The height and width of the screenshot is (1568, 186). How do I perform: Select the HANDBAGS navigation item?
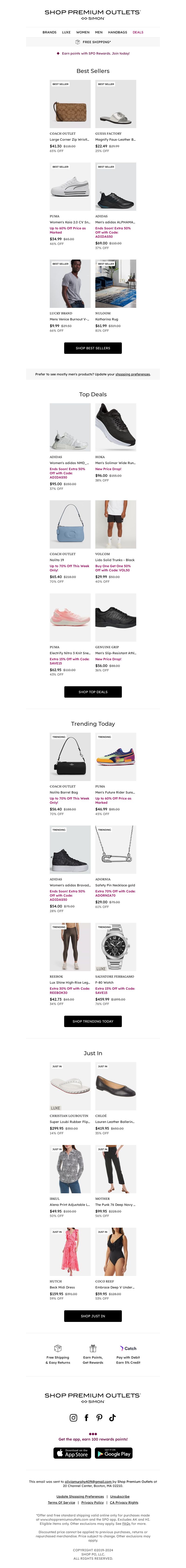(118, 32)
